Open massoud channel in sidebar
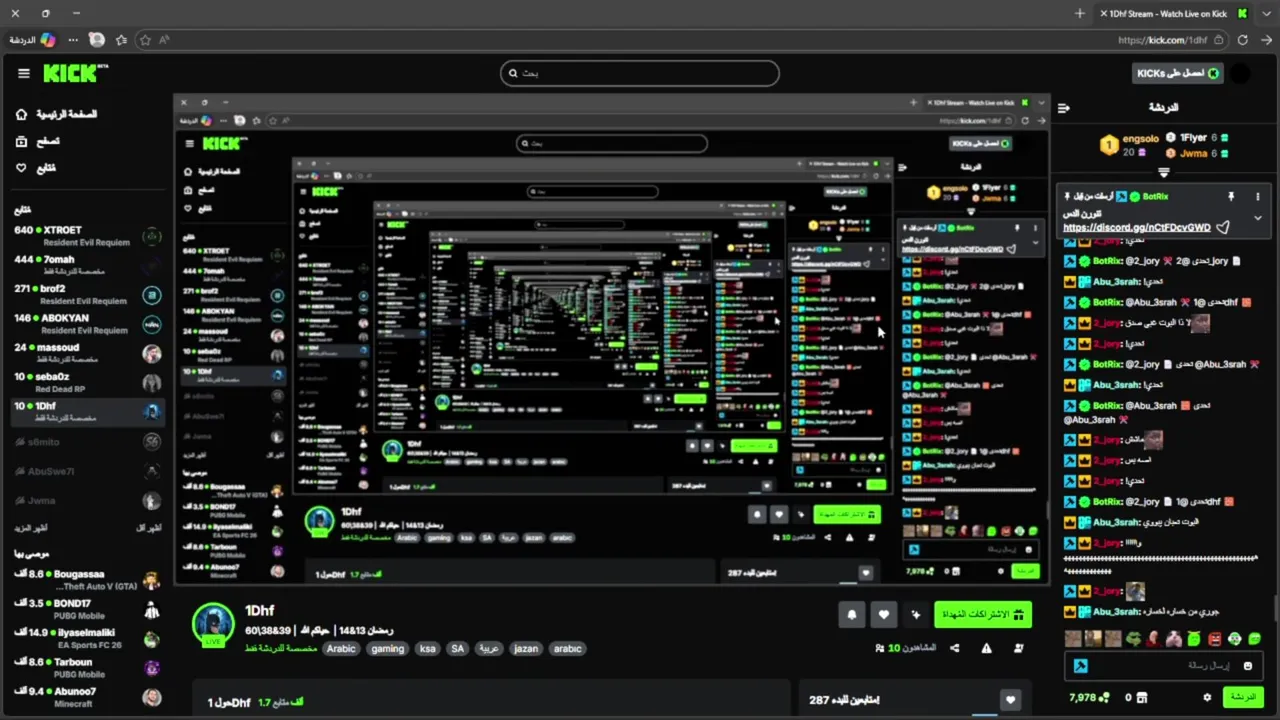The height and width of the screenshot is (720, 1280). (87, 353)
